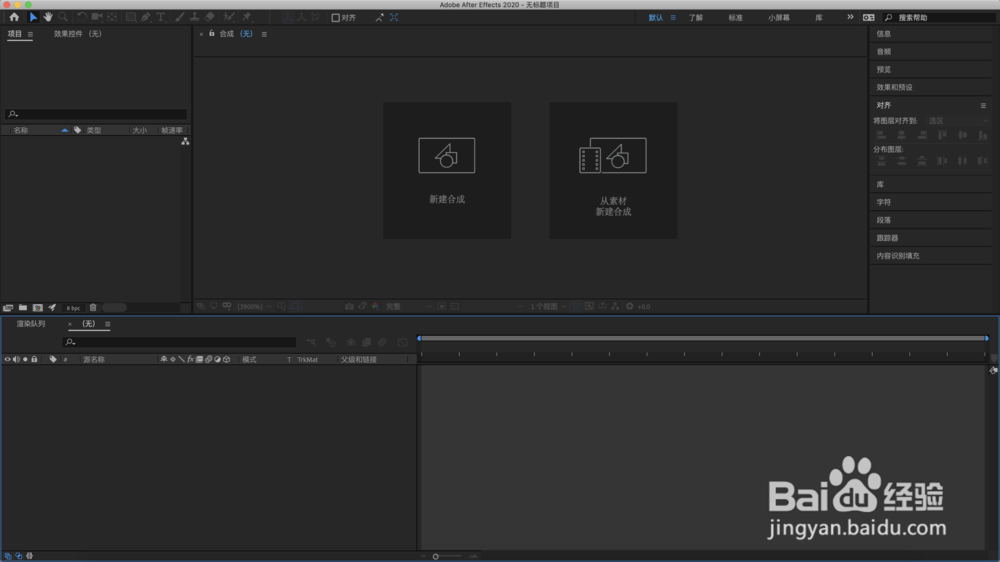
Task: Select the Type text tool
Action: click(161, 17)
